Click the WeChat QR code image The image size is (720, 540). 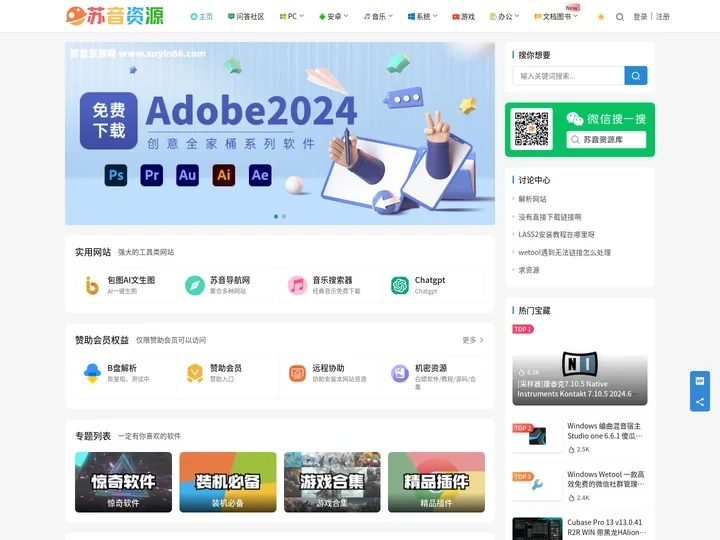pyautogui.click(x=532, y=129)
